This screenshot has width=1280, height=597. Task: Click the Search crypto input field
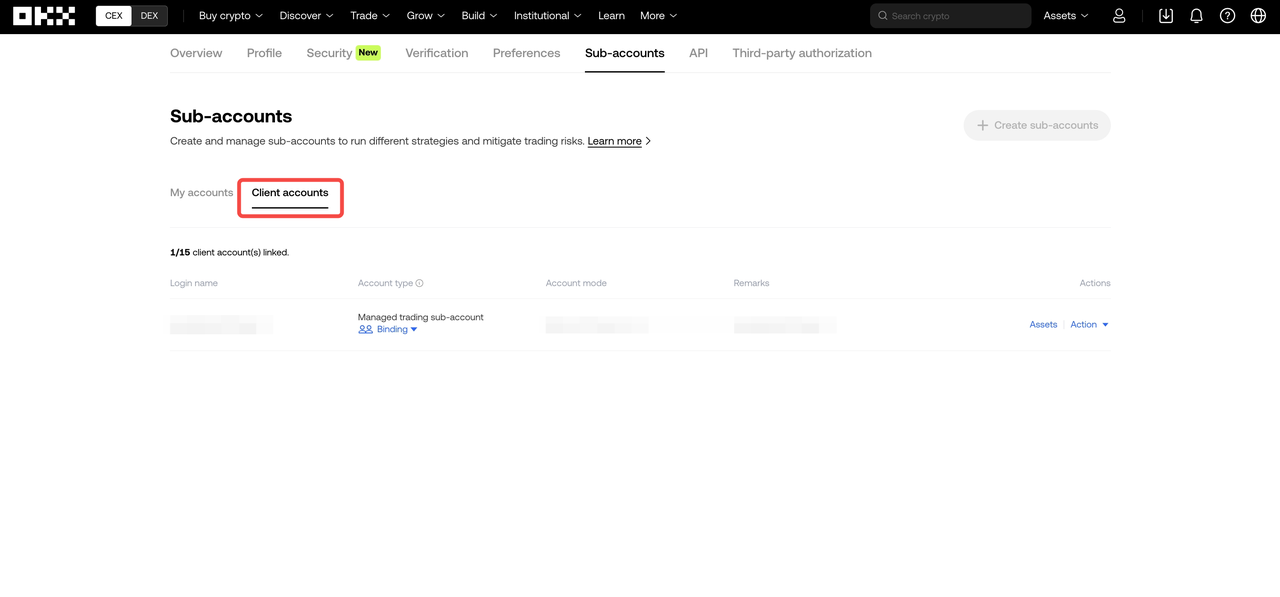click(948, 15)
